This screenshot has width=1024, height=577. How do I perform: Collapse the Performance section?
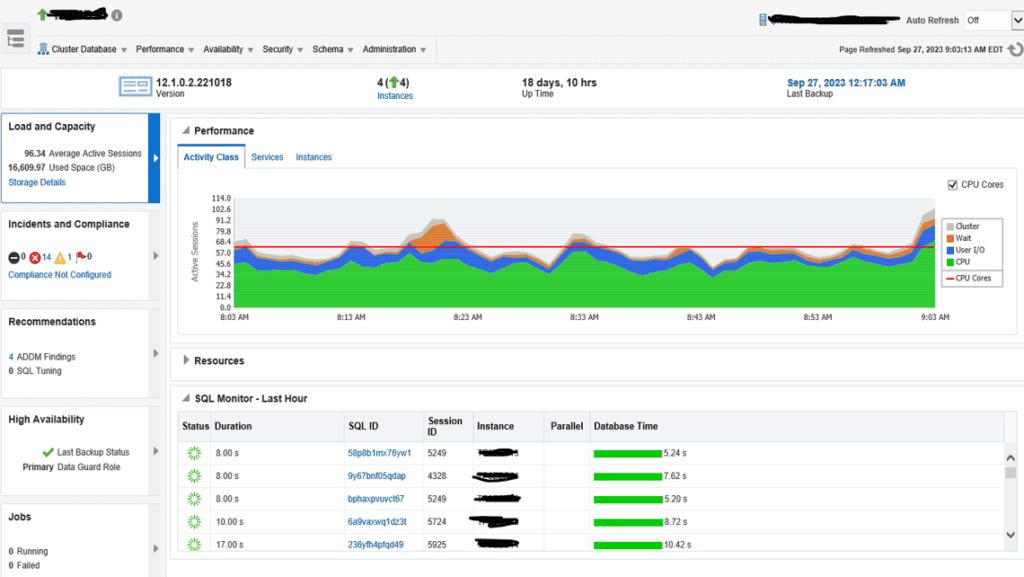click(x=186, y=131)
